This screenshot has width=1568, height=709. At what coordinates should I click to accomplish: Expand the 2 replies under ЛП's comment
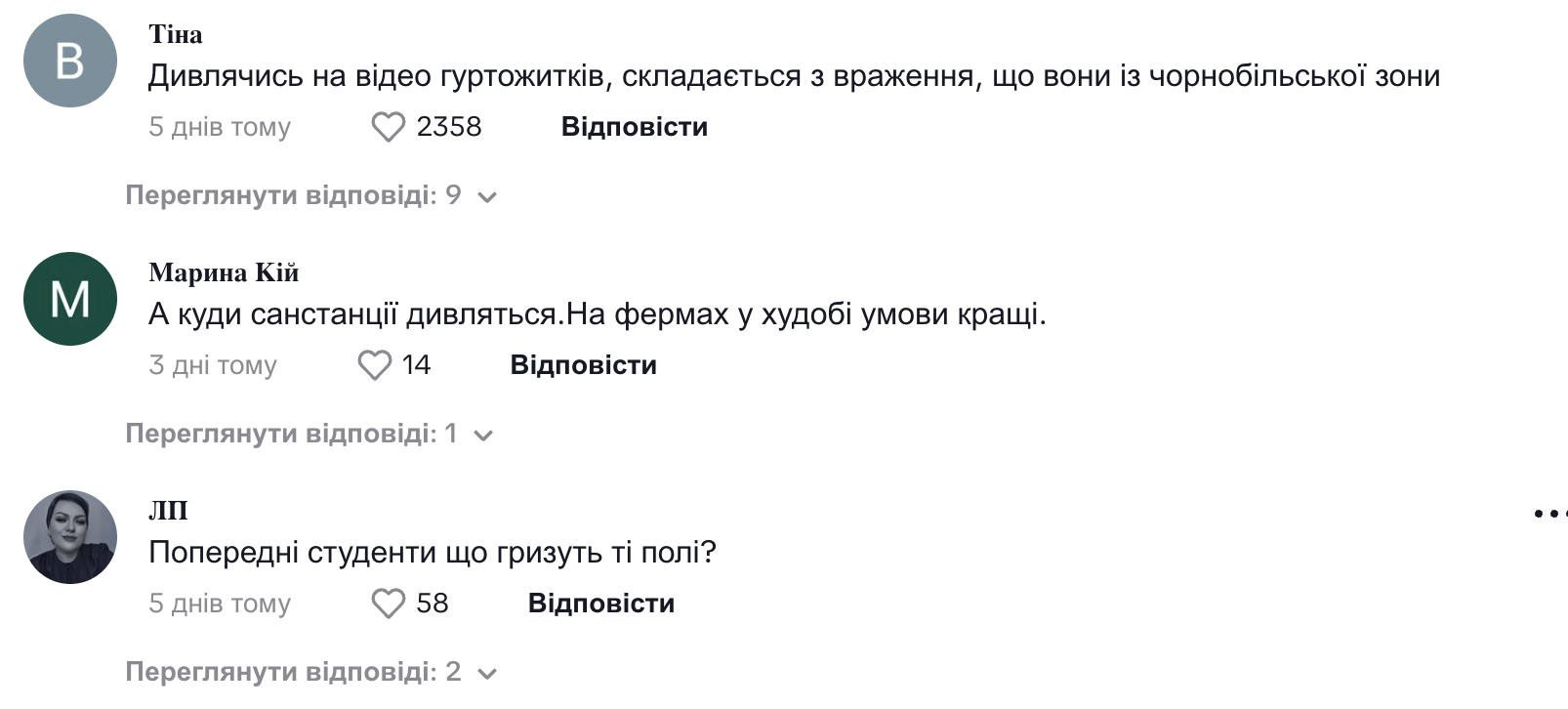tap(310, 672)
